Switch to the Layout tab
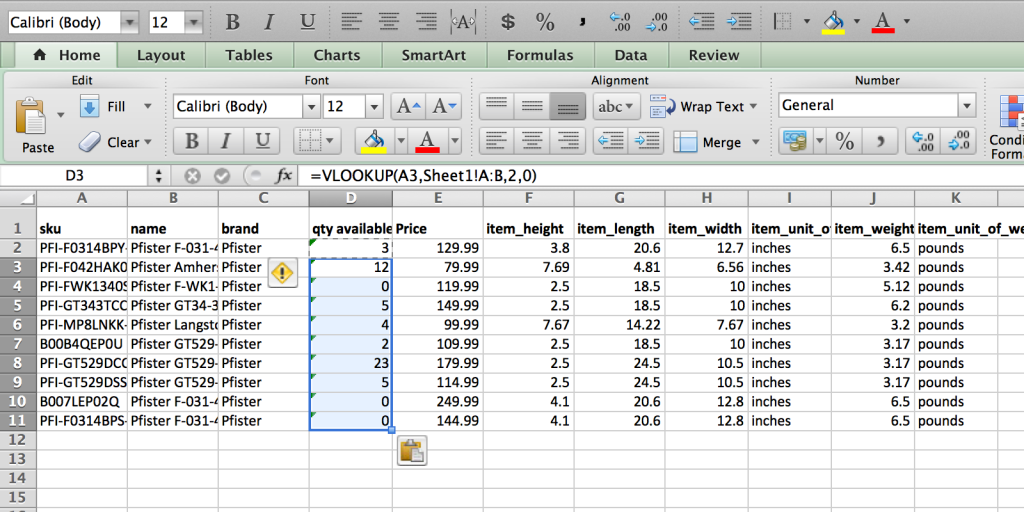 tap(161, 56)
